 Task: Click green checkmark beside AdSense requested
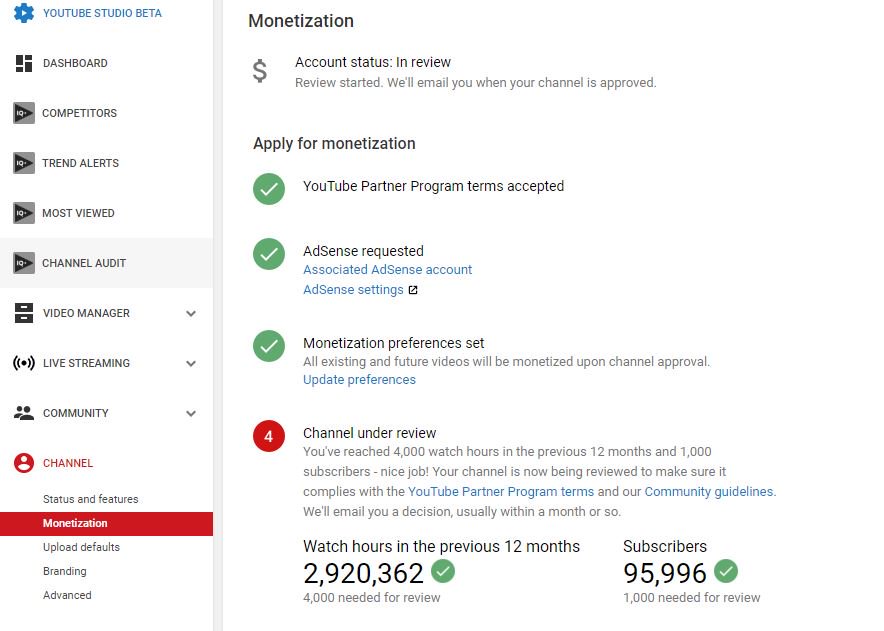point(269,254)
